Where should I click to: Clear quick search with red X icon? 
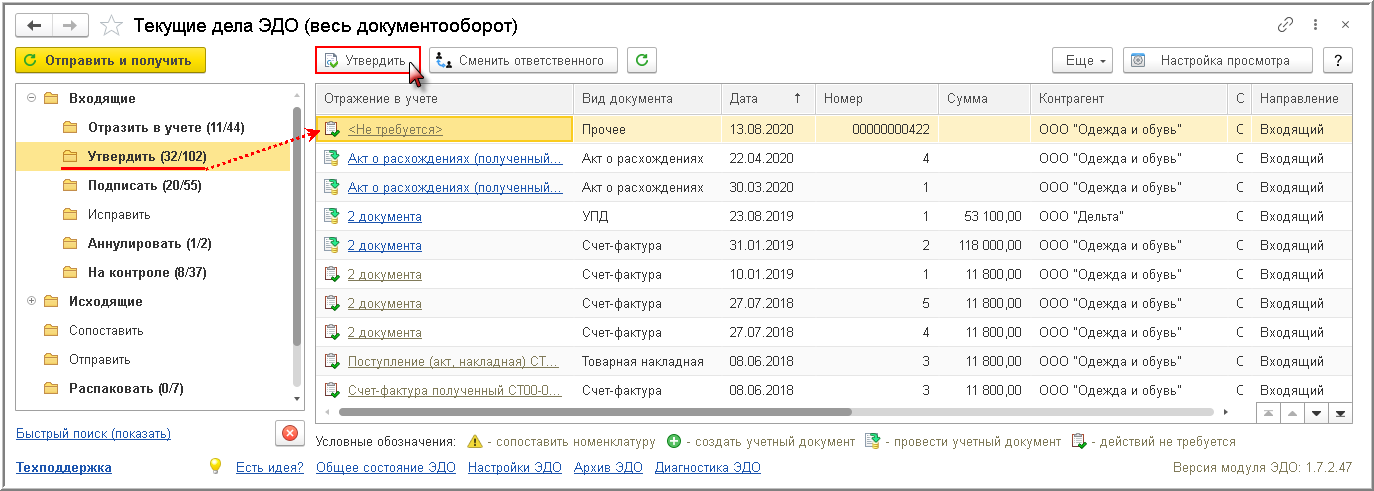pyautogui.click(x=289, y=433)
